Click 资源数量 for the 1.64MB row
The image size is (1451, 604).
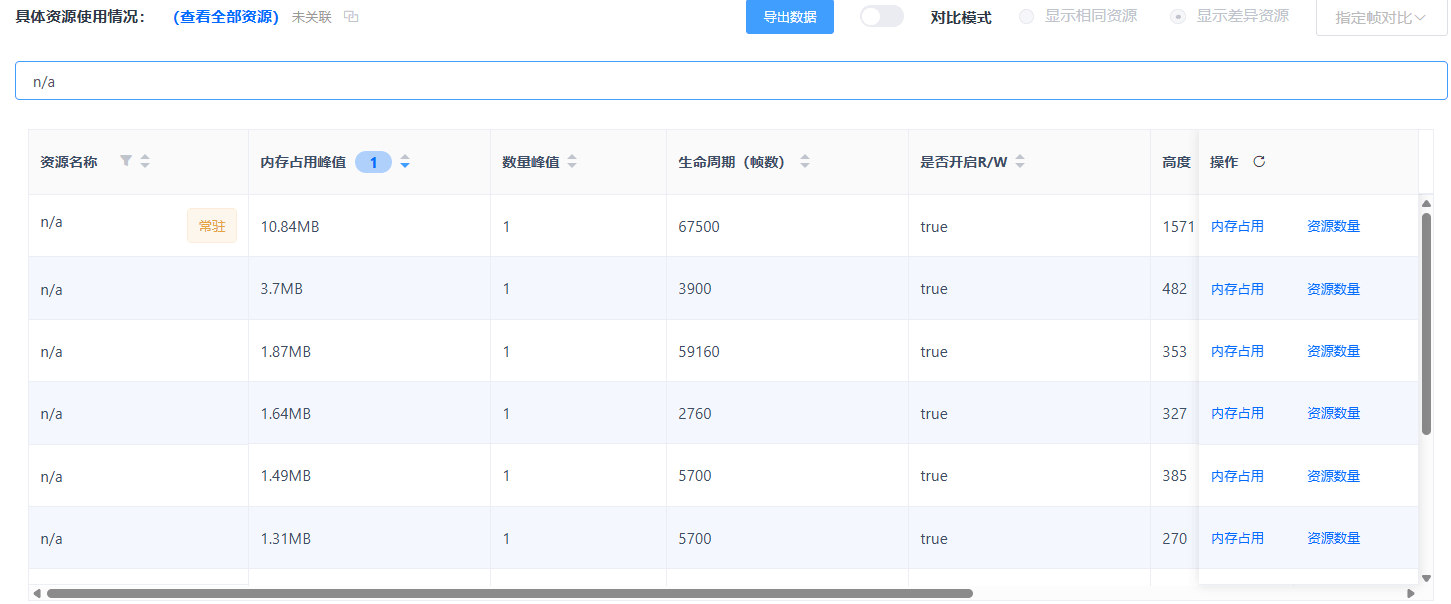pyautogui.click(x=1333, y=413)
